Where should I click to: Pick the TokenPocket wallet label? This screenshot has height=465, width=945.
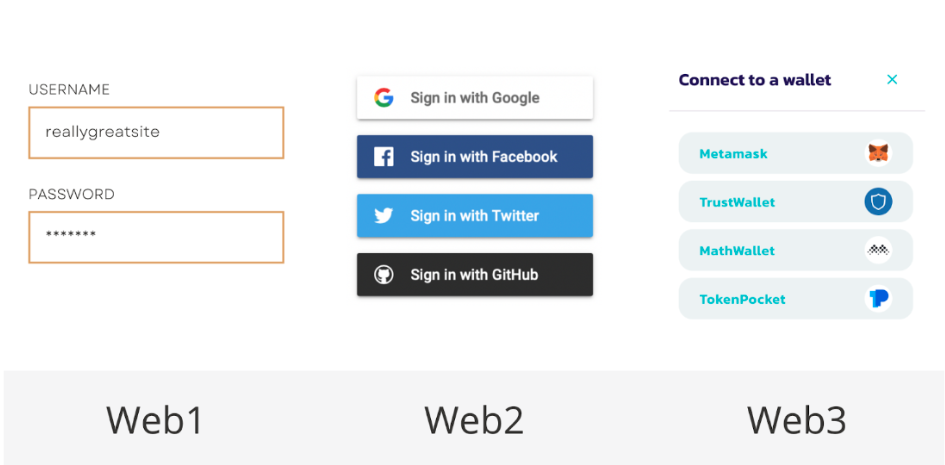[742, 299]
